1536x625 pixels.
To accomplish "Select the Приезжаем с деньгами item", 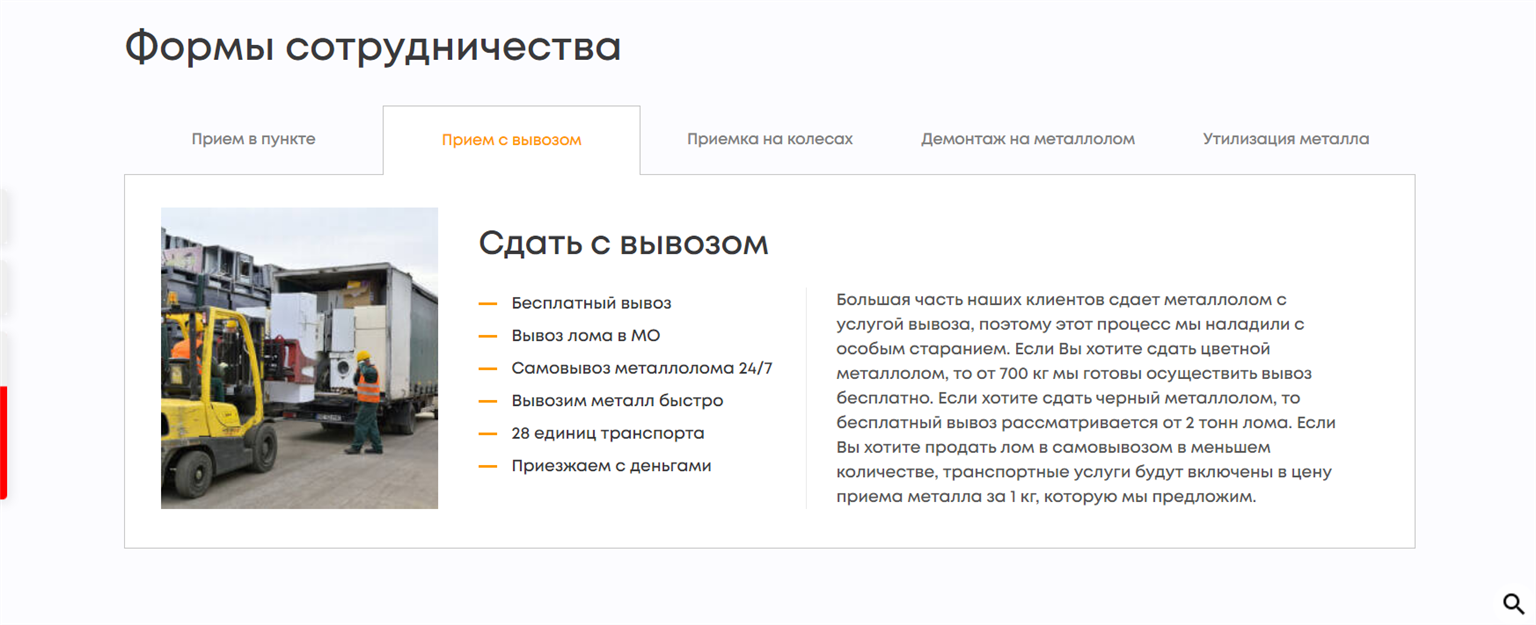I will click(611, 466).
